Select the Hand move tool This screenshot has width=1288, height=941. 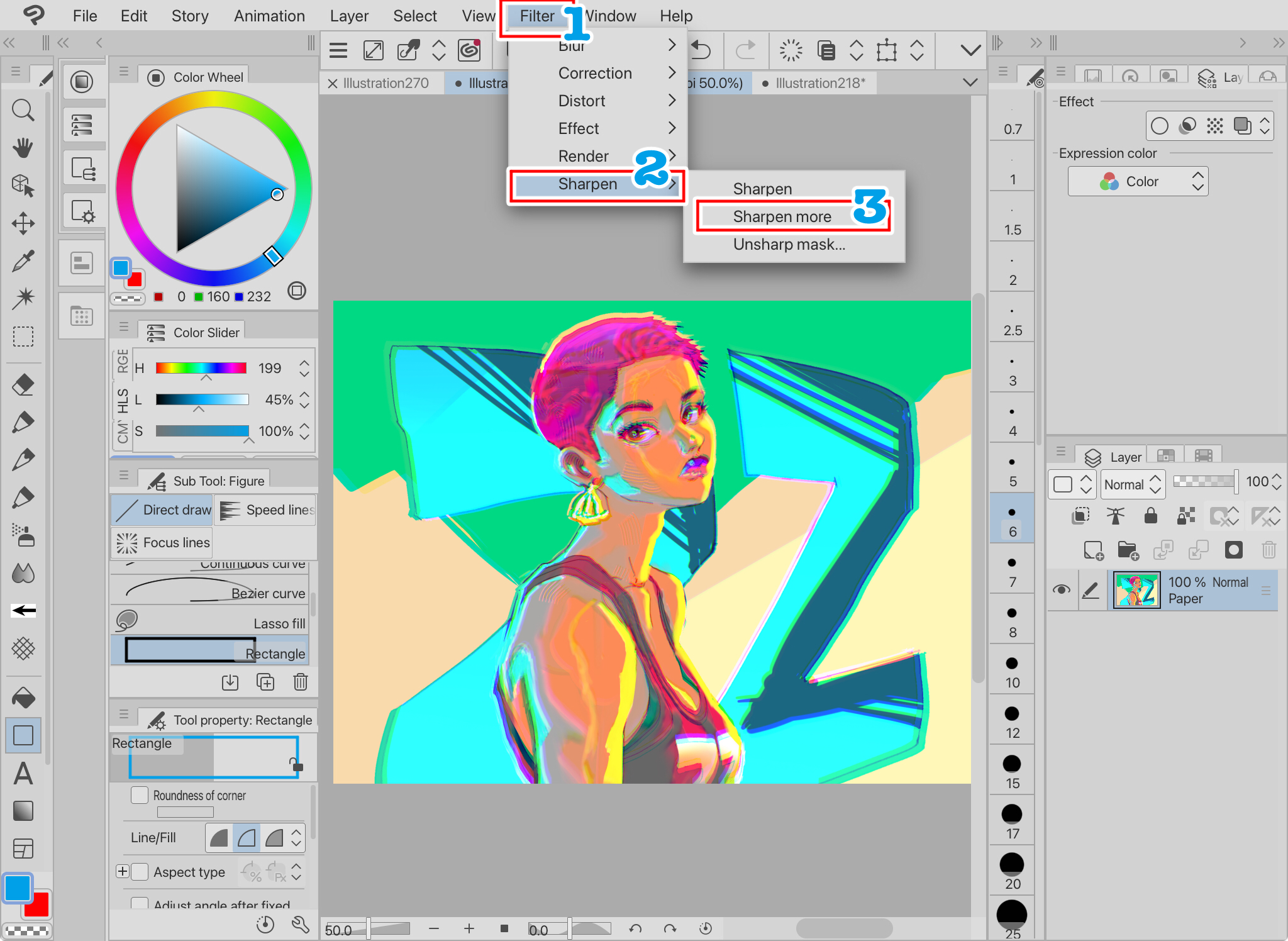(23, 148)
